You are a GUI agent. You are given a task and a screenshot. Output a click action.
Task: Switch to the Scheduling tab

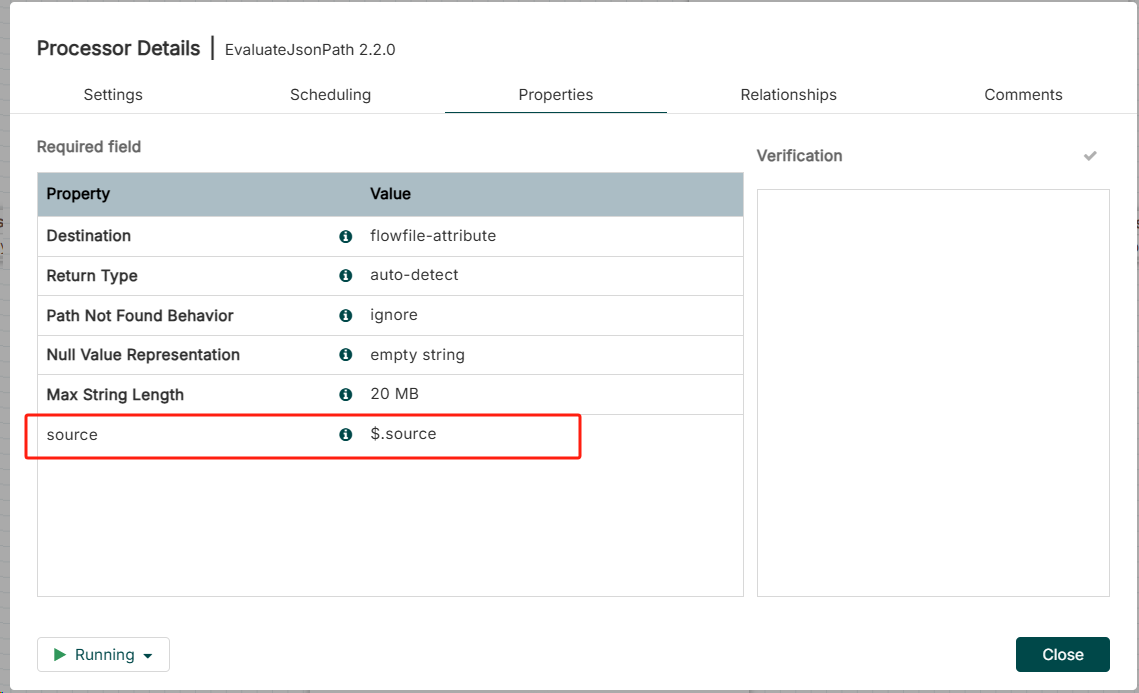[330, 95]
